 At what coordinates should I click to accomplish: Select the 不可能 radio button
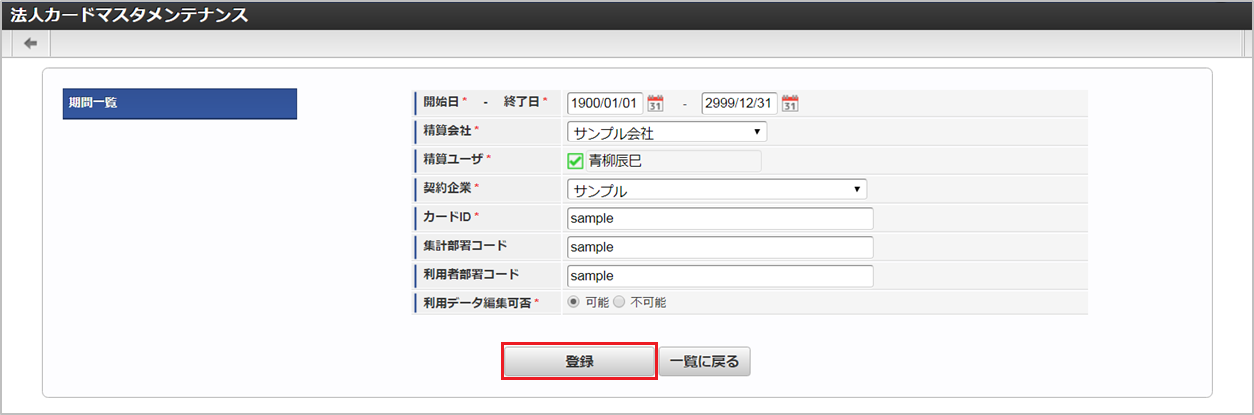coord(619,302)
